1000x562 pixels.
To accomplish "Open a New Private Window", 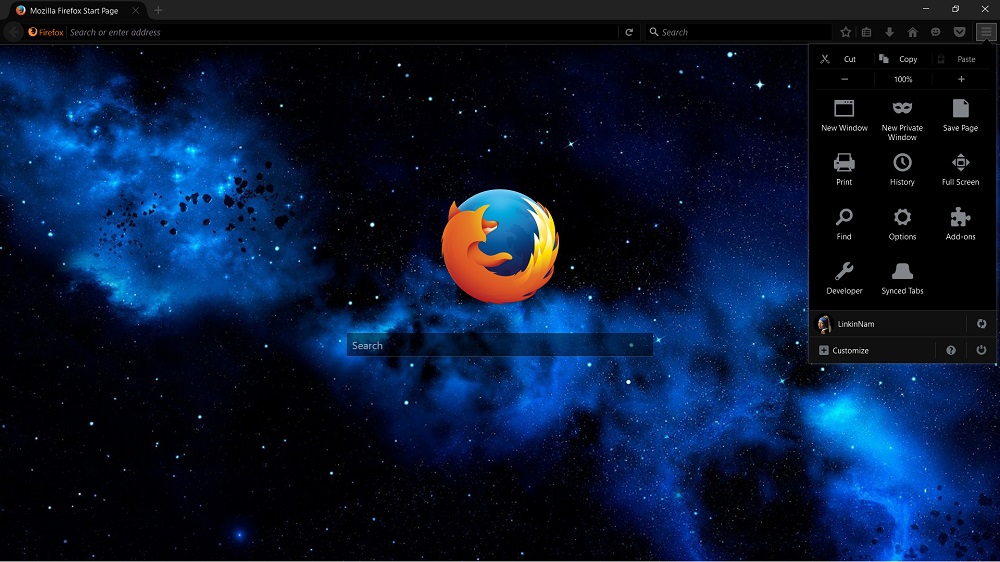I will tap(902, 120).
